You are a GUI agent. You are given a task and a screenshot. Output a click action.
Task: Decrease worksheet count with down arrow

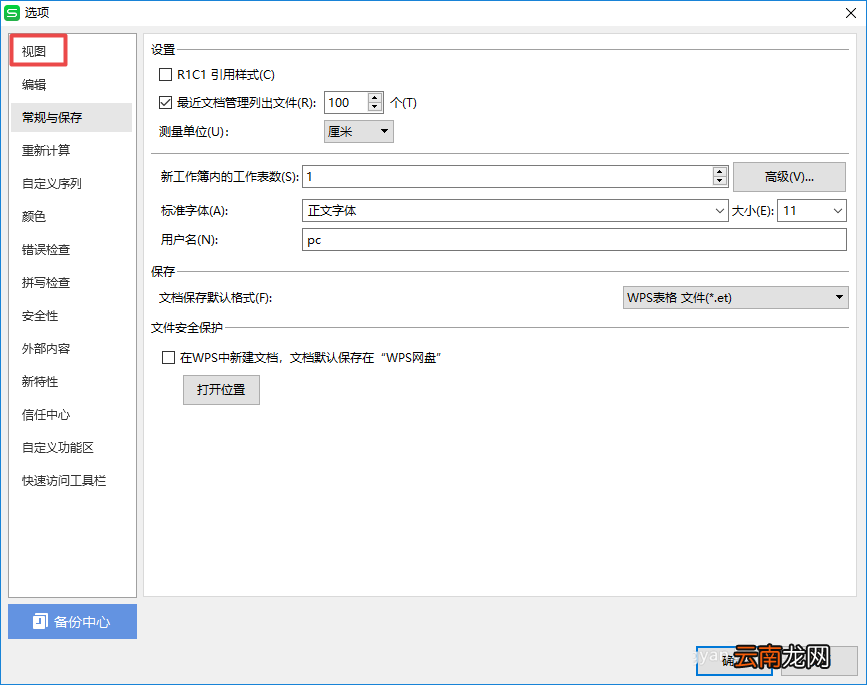tap(719, 181)
